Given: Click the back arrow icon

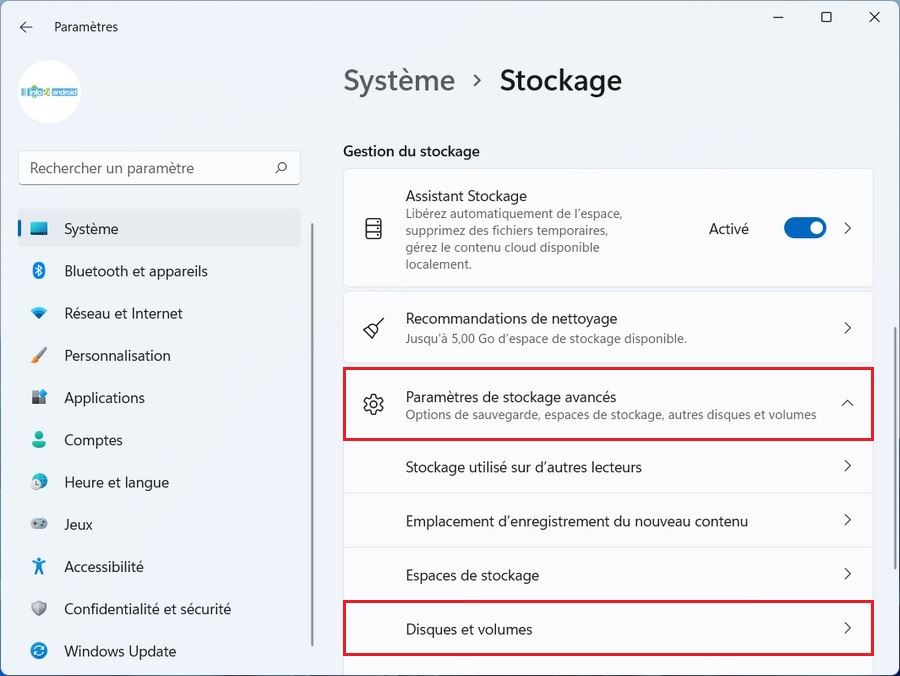Looking at the screenshot, I should [26, 27].
